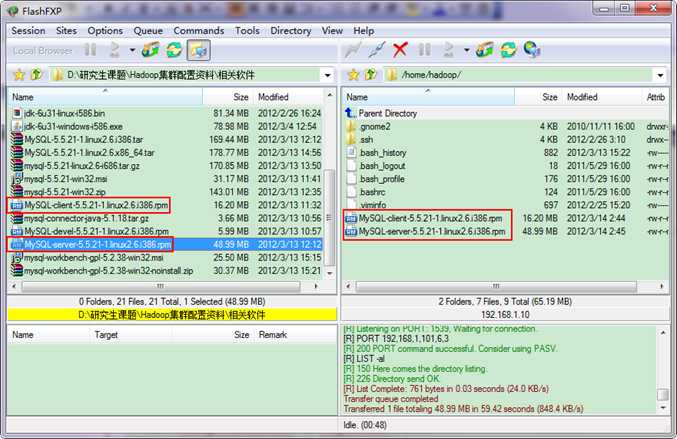Open the Directory menu
Viewport: 677px width, 439px height.
tap(291, 31)
